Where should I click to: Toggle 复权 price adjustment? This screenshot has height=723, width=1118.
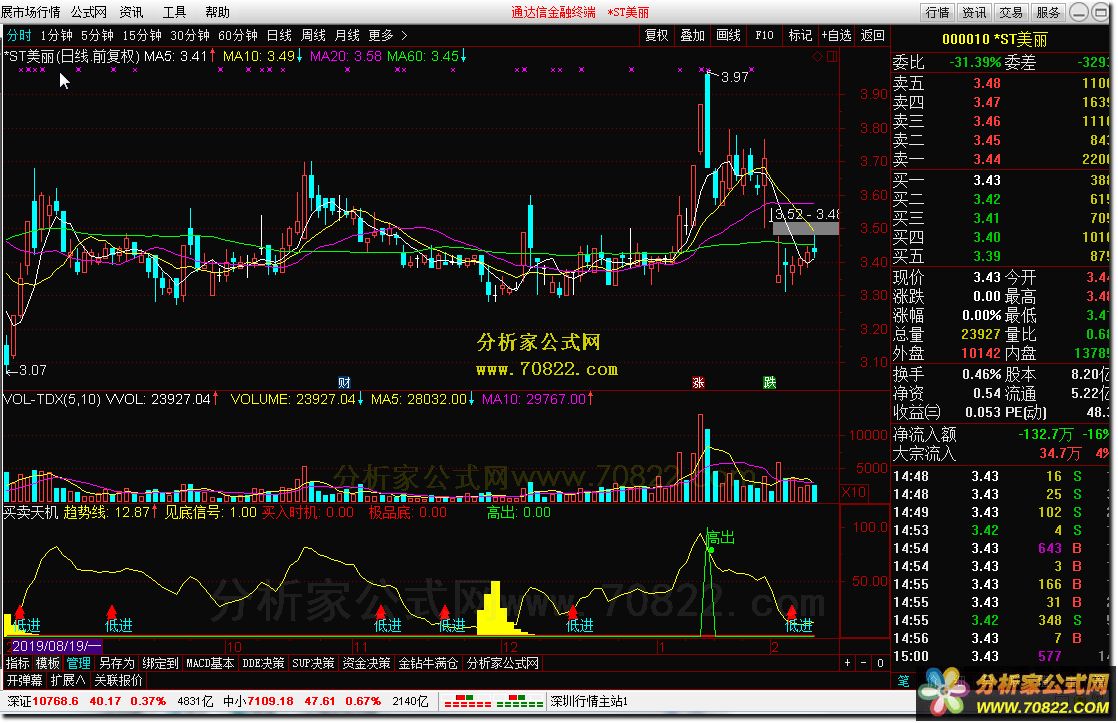[657, 35]
